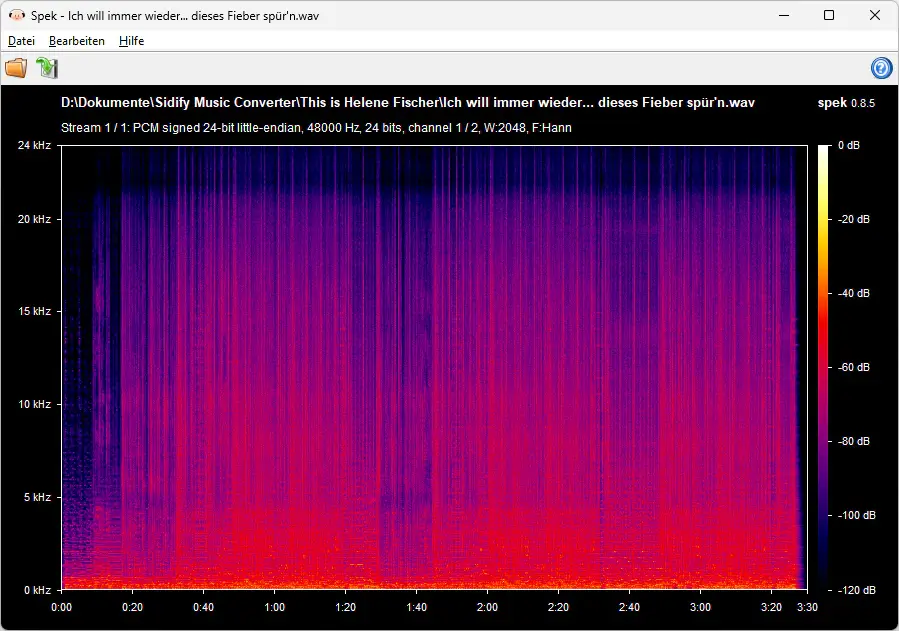Click the Spek app icon in title bar
This screenshot has height=631, width=899.
(16, 15)
